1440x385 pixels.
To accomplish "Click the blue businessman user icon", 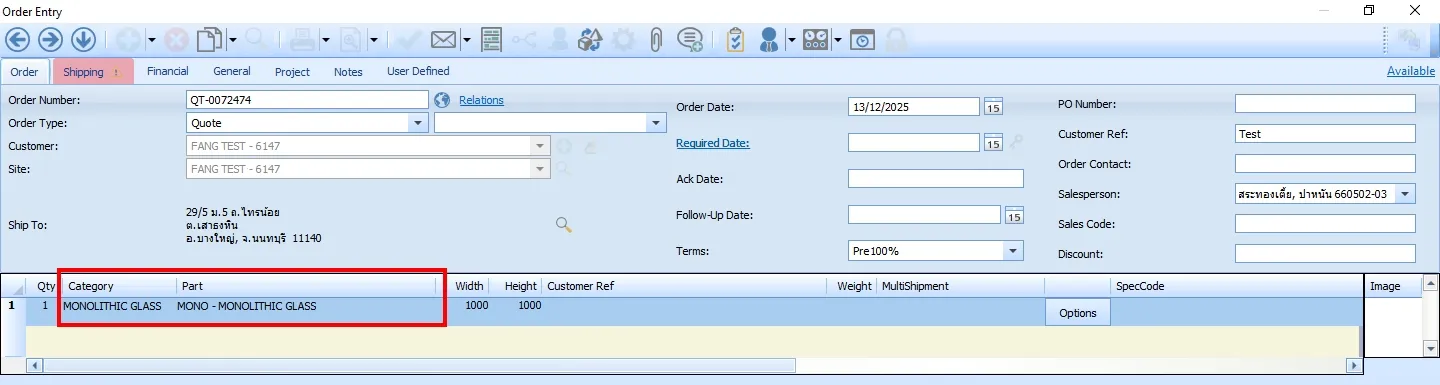I will (769, 40).
